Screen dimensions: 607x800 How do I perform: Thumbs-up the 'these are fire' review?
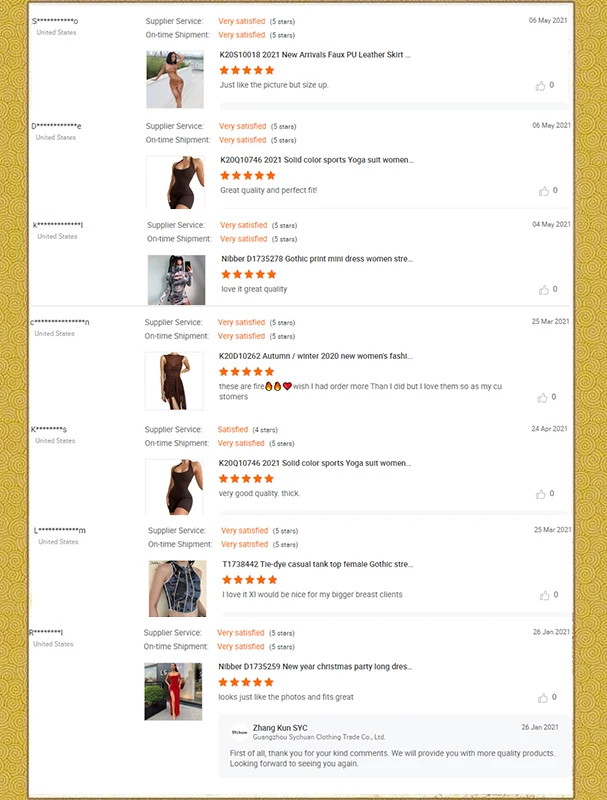(542, 397)
